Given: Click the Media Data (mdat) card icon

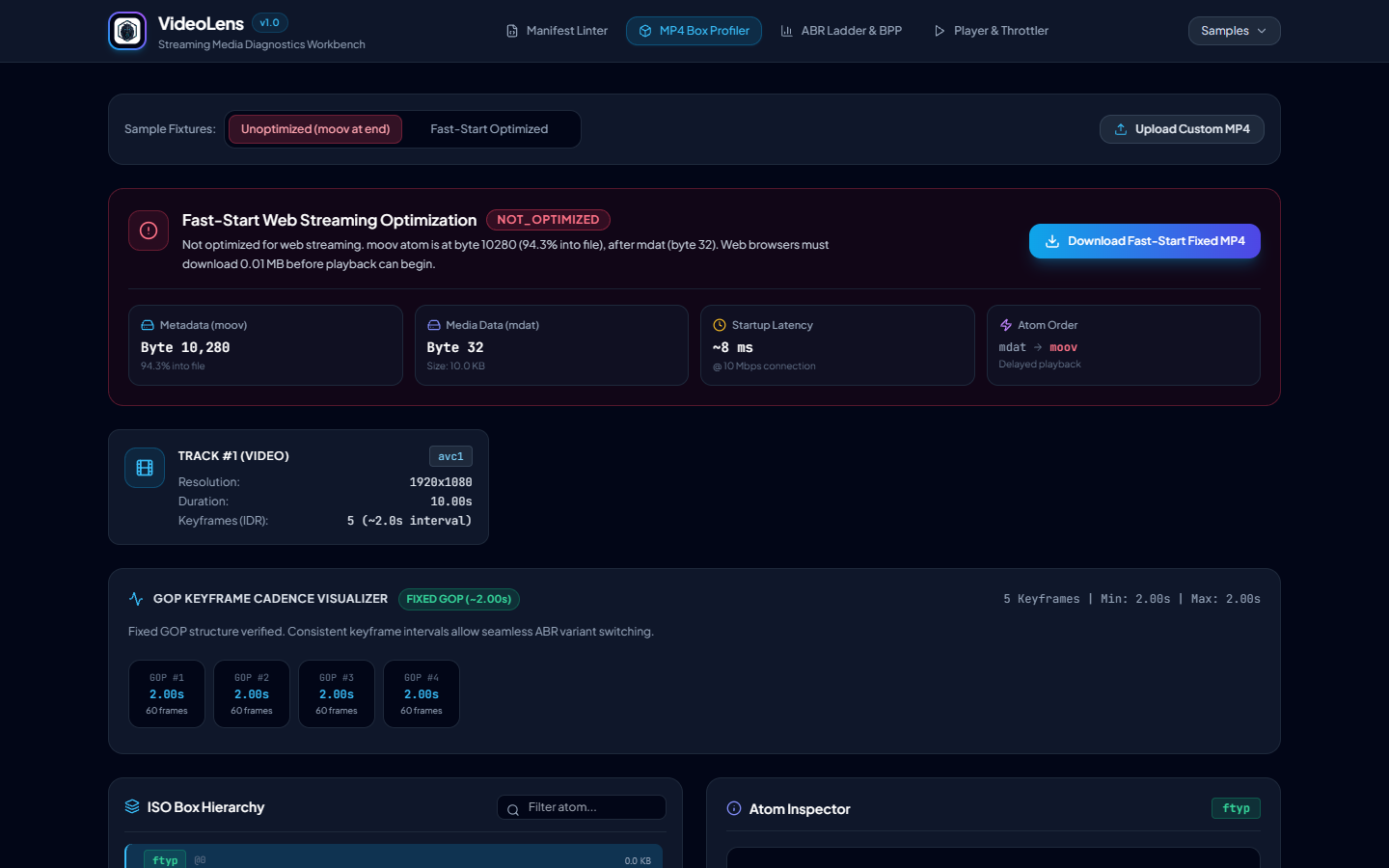Looking at the screenshot, I should click(x=434, y=325).
